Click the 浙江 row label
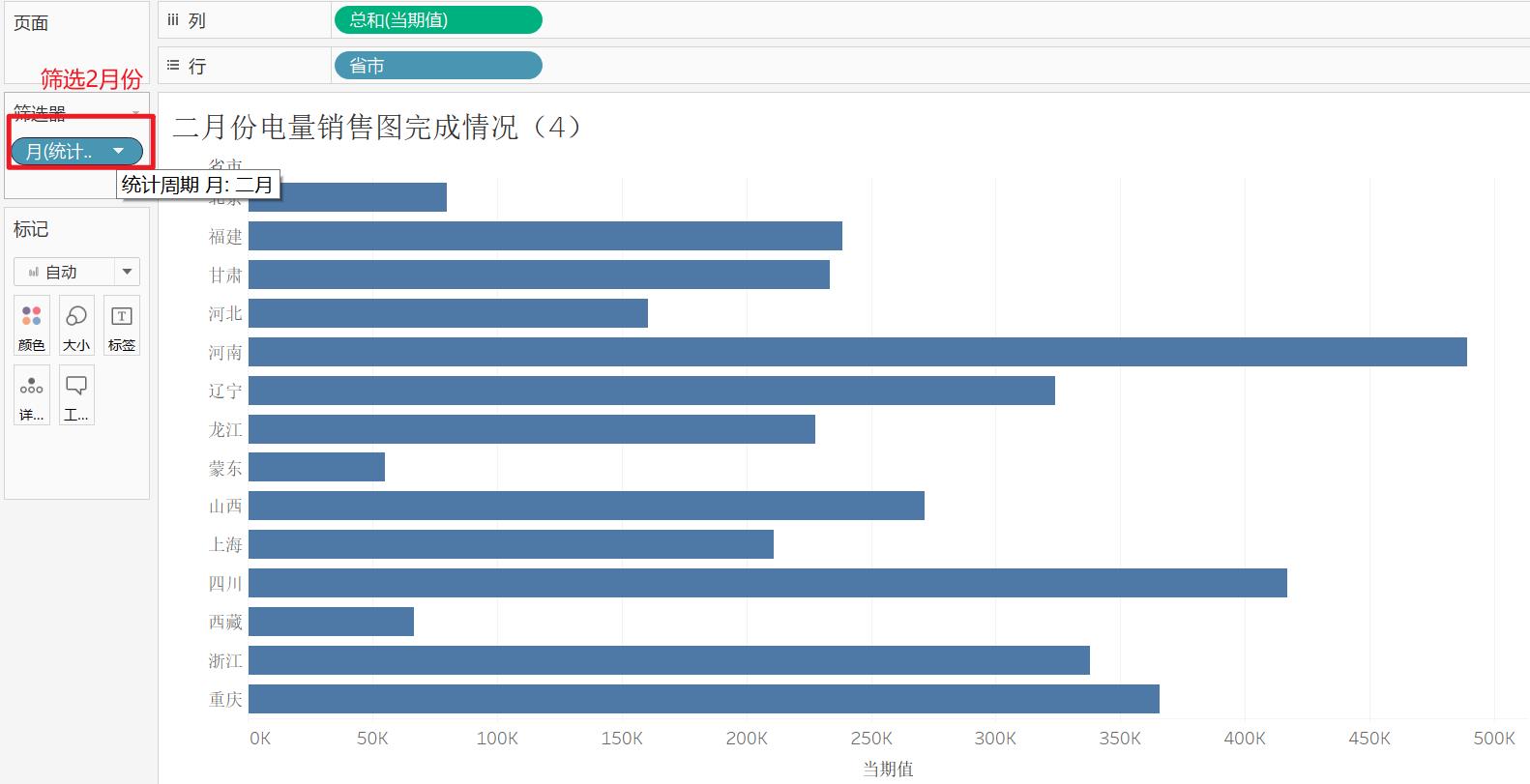1530x784 pixels. click(225, 660)
